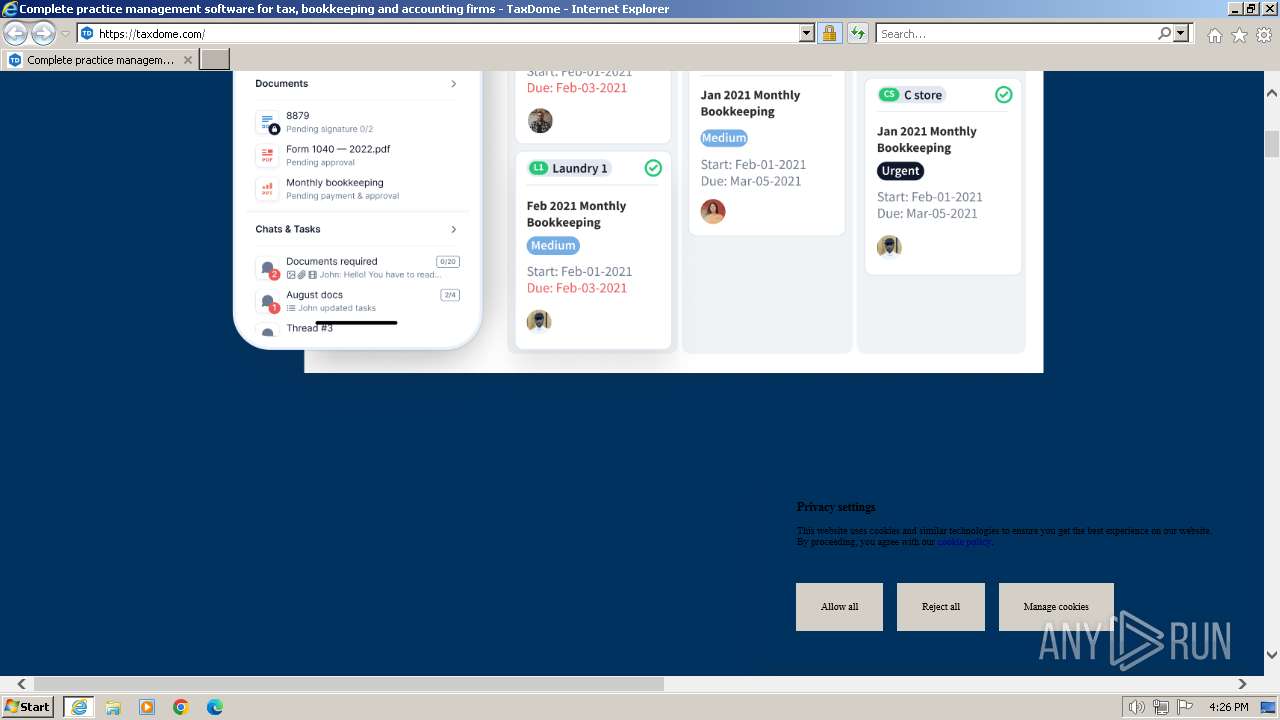Open Microsoft Edge taskbar icon
Image resolution: width=1280 pixels, height=720 pixels.
tap(215, 707)
